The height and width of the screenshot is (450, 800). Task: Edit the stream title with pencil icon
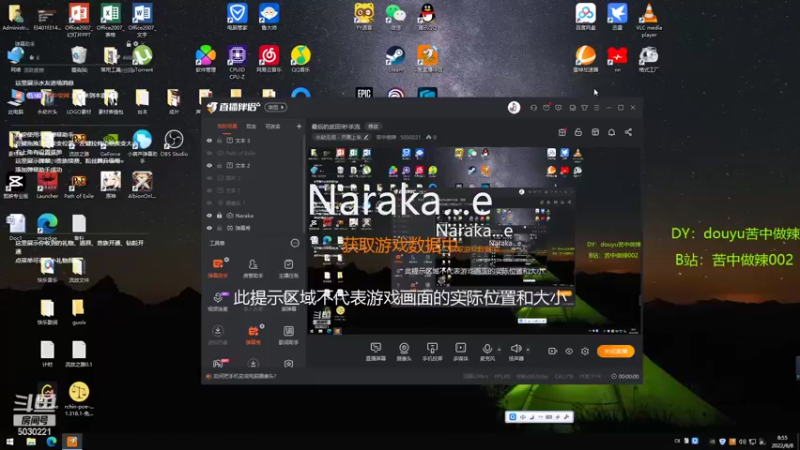click(x=366, y=137)
